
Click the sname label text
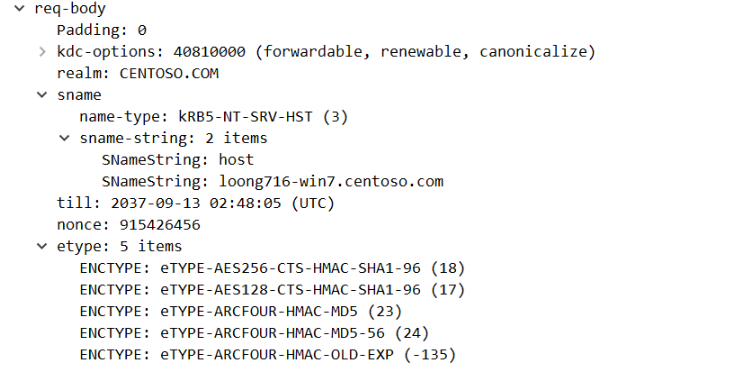coord(79,95)
